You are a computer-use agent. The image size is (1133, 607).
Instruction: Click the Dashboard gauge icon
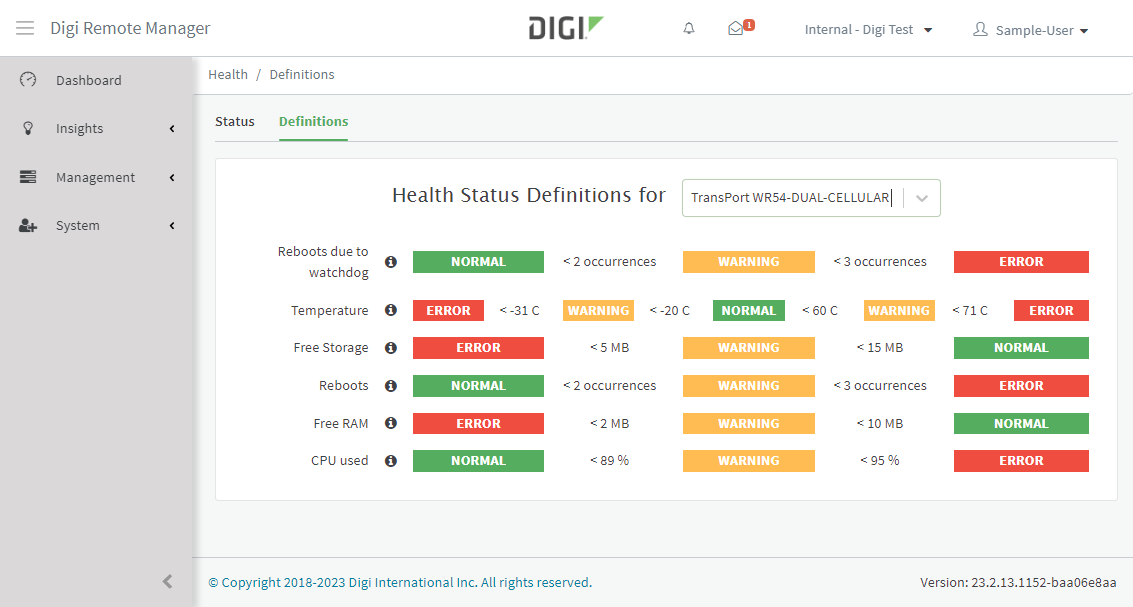click(27, 79)
